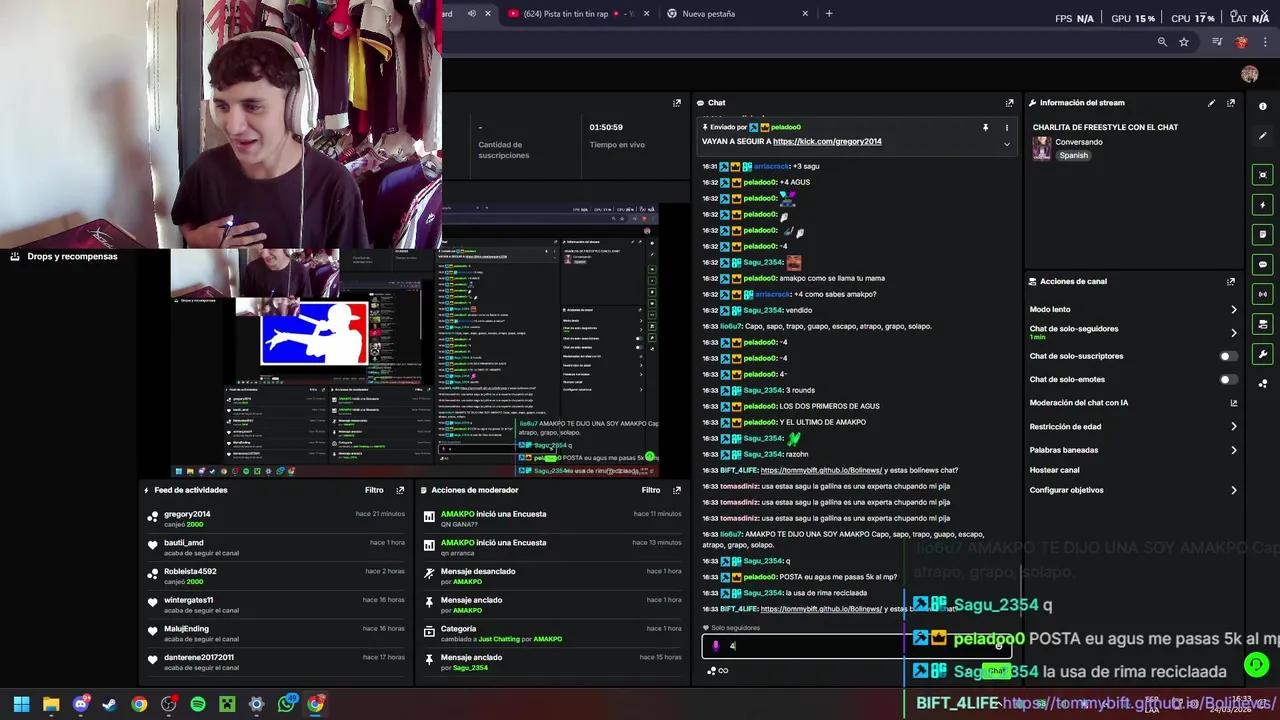Select gregory2014 canjeó 2000 activity entry
This screenshot has height=720, width=1280.
tap(275, 518)
